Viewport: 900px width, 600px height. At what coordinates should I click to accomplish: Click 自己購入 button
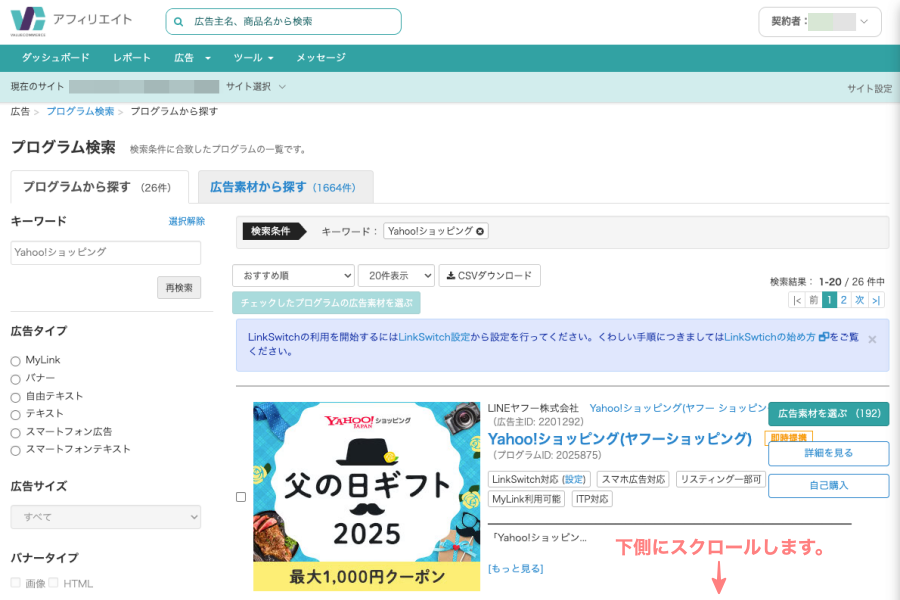tap(829, 486)
